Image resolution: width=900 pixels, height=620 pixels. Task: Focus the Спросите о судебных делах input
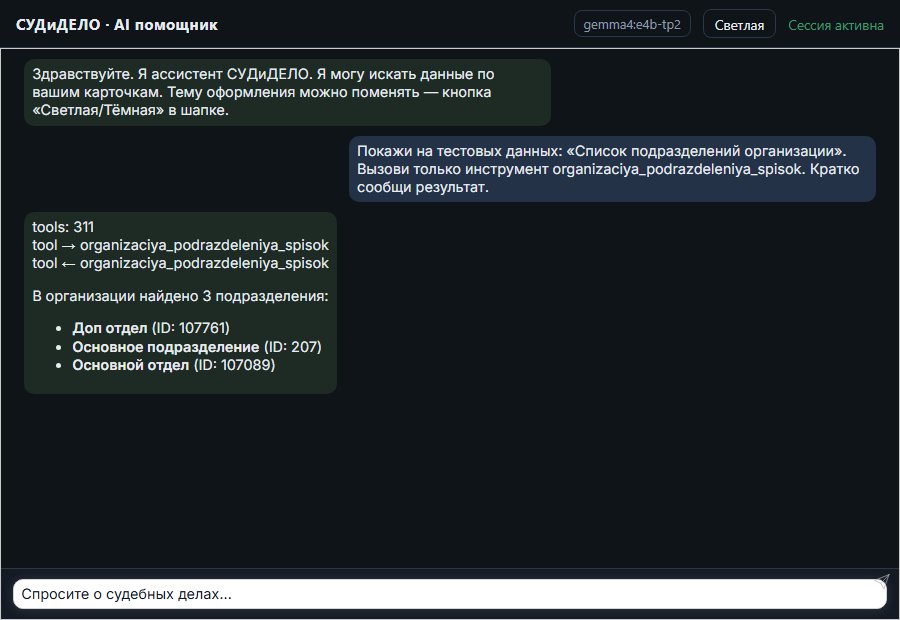(x=449, y=594)
